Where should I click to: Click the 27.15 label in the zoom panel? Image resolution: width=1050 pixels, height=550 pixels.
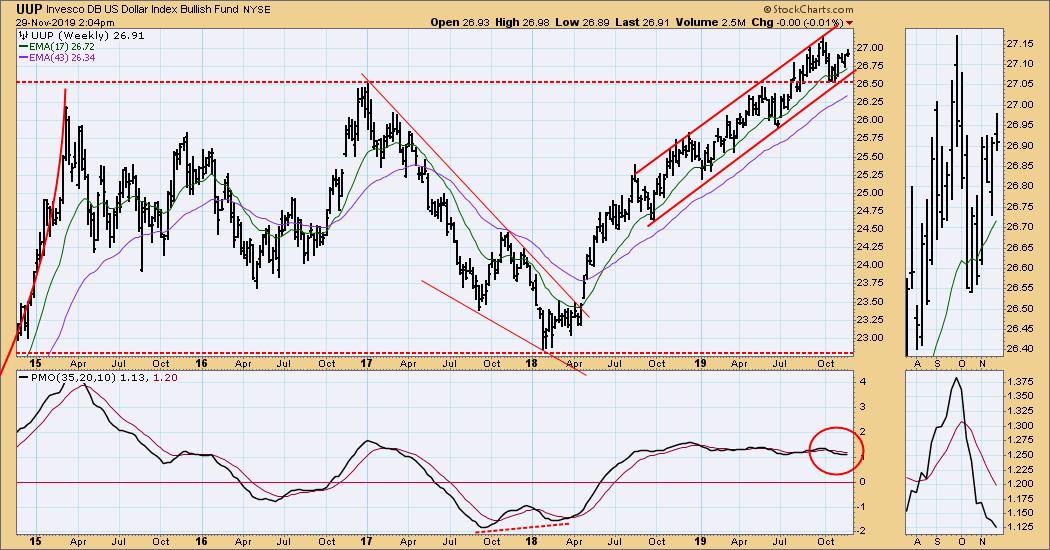(x=1019, y=44)
